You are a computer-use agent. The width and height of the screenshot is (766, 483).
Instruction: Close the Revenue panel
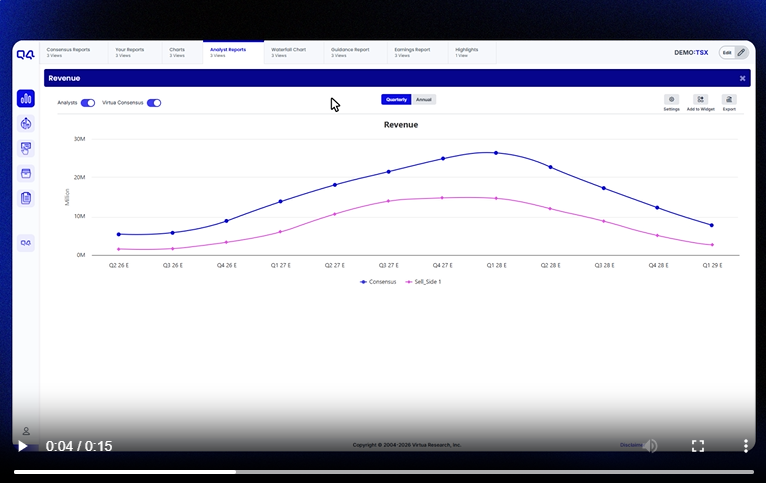click(x=743, y=78)
